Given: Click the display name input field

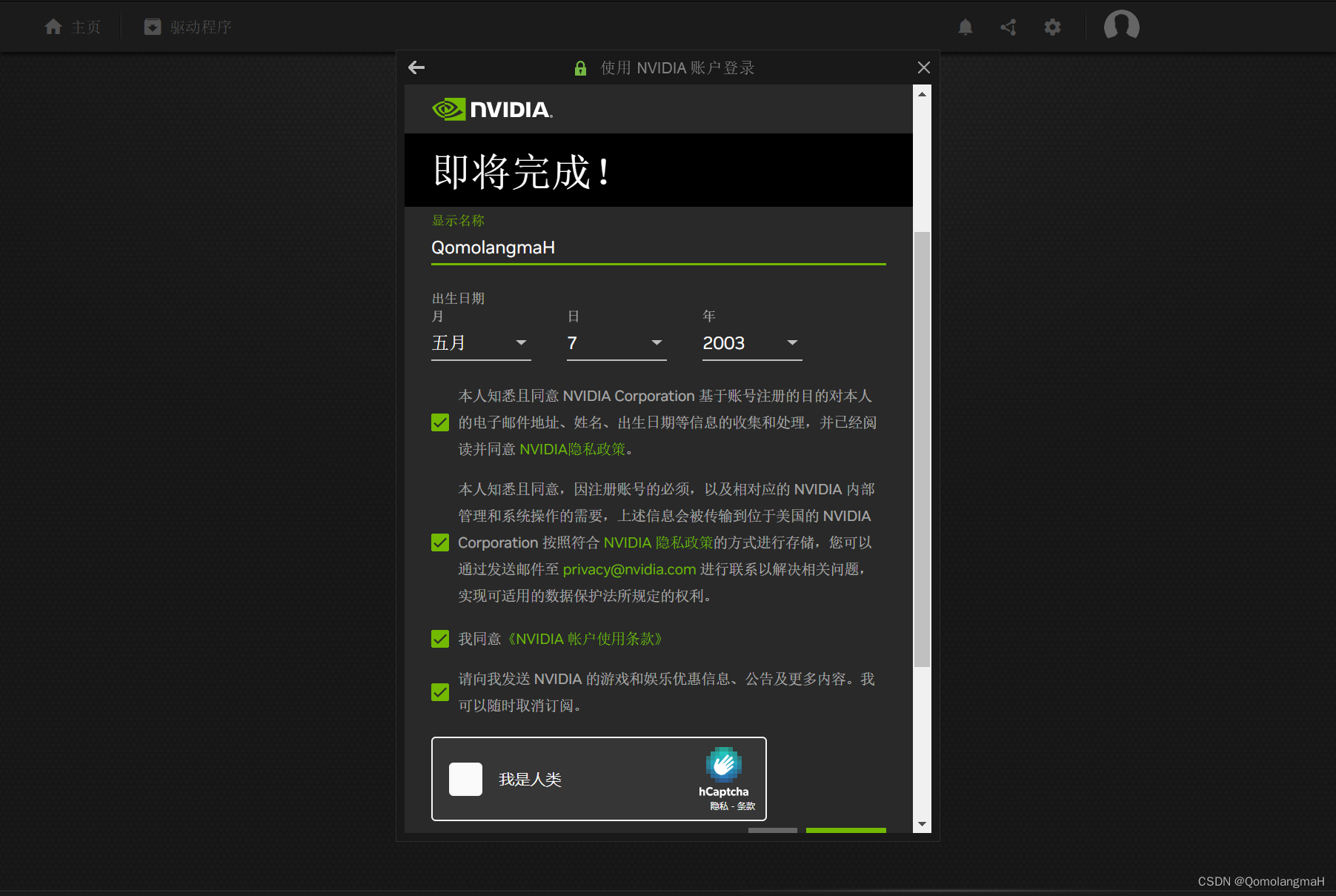Looking at the screenshot, I should [658, 248].
